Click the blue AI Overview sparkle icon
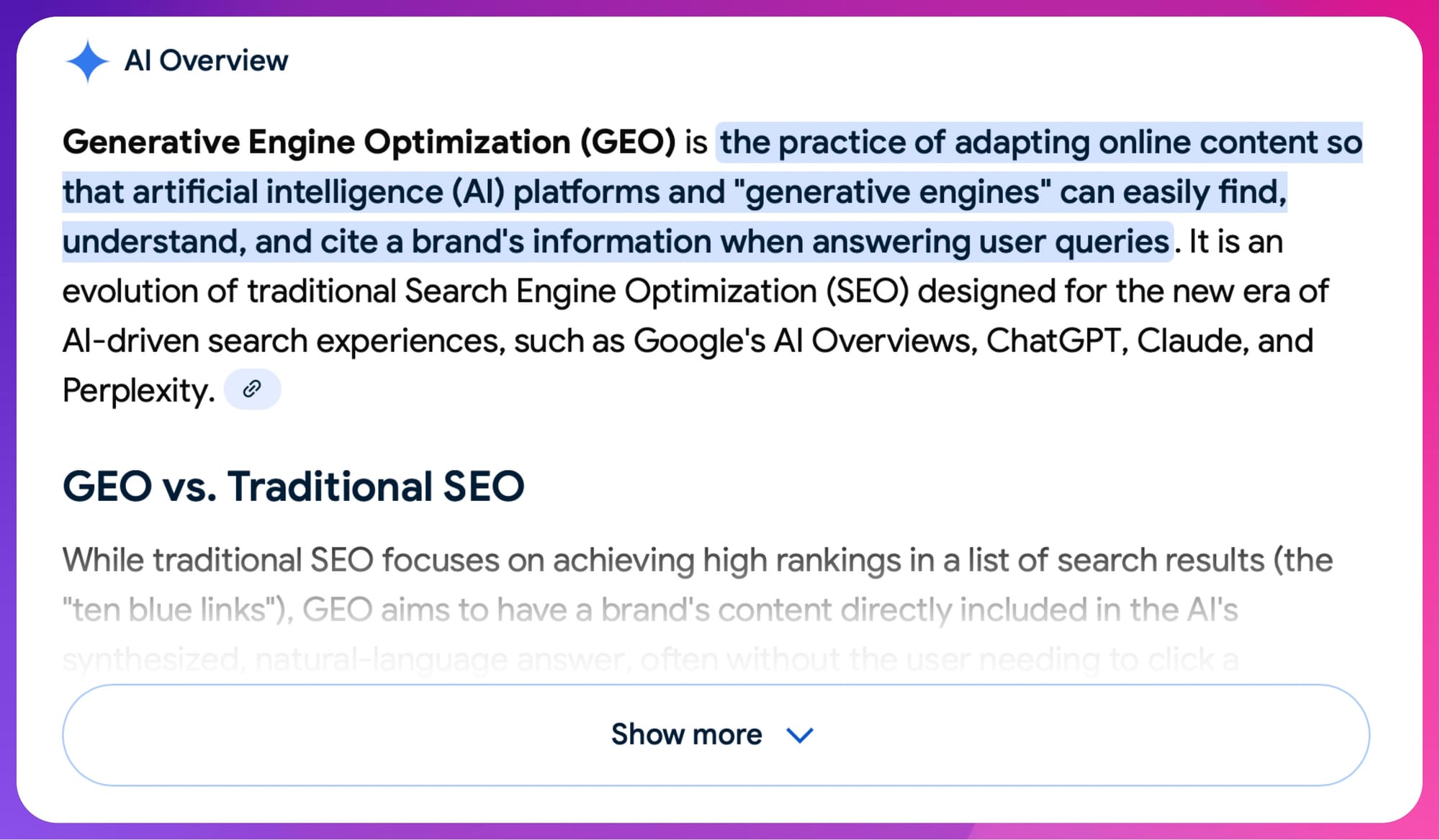This screenshot has height=840, width=1440. pos(87,61)
